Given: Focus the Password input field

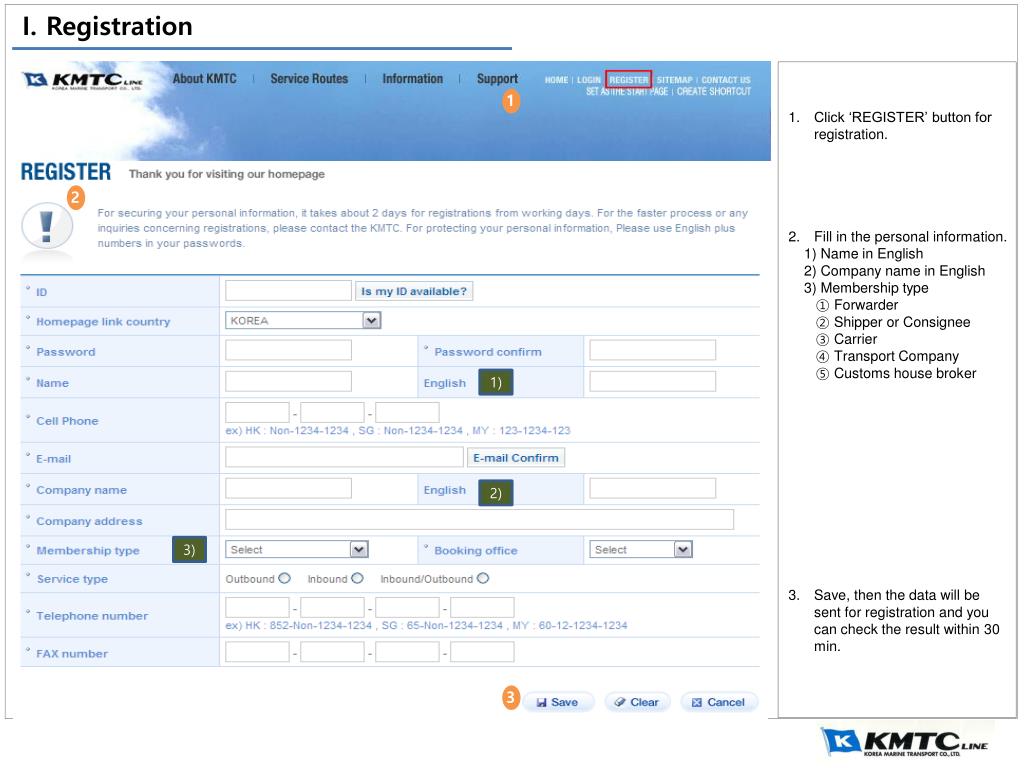Looking at the screenshot, I should [x=288, y=350].
